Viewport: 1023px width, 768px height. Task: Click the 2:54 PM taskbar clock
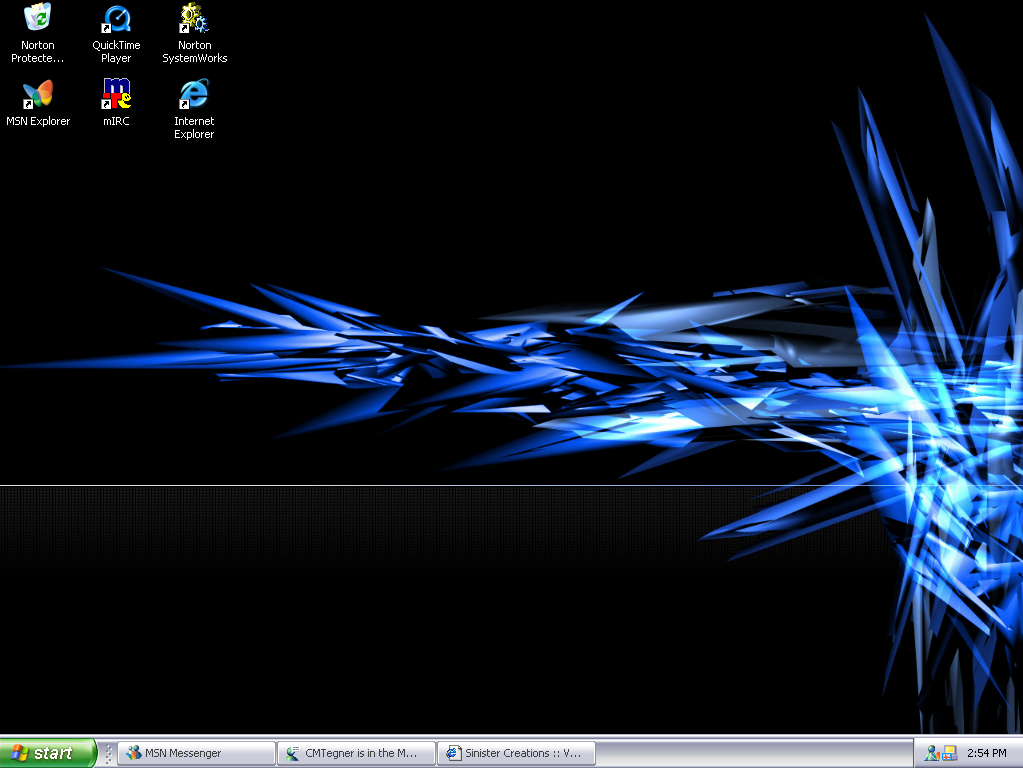pyautogui.click(x=986, y=753)
